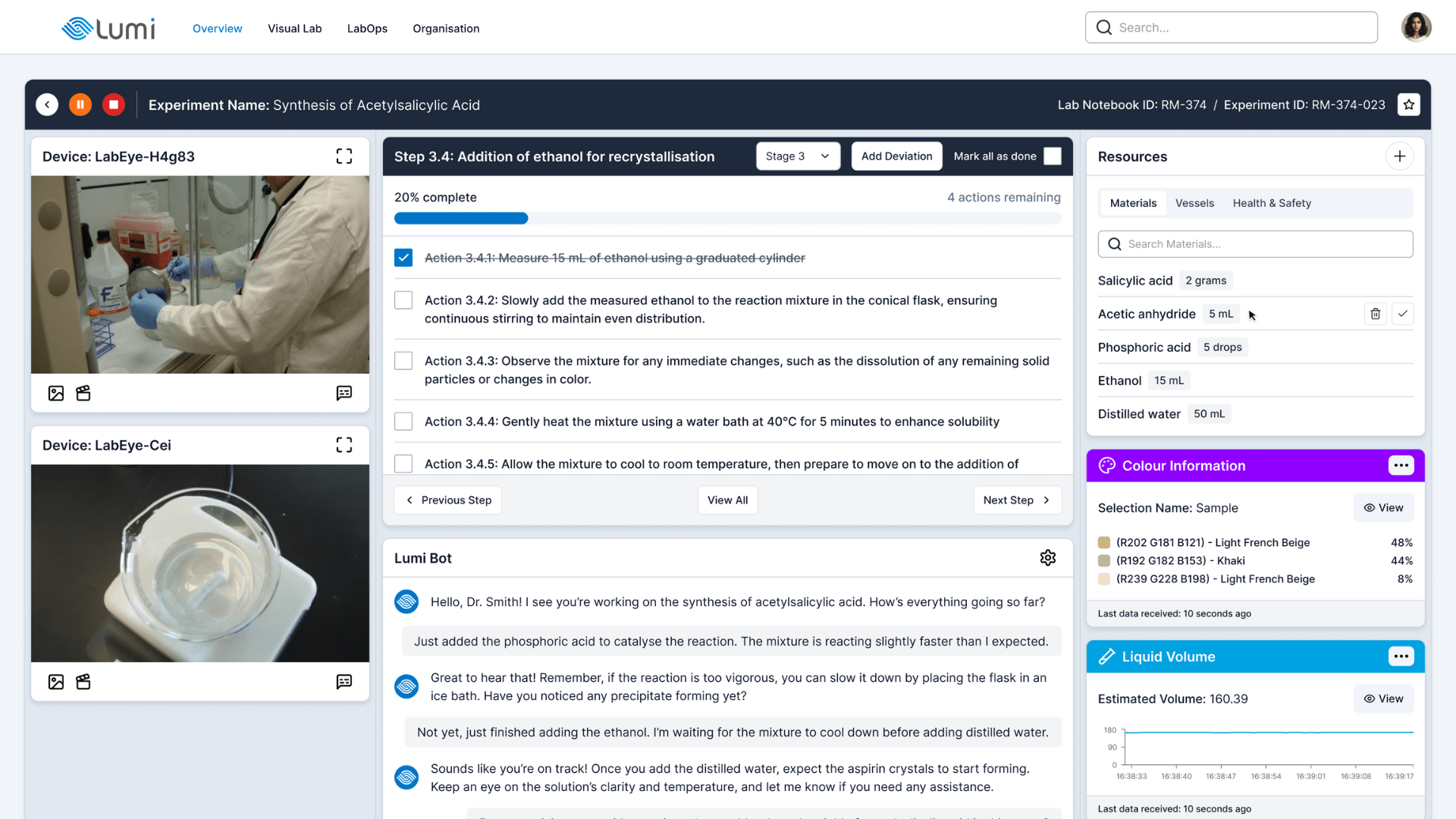
Task: Open Liquid Volume more options menu
Action: click(x=1401, y=657)
